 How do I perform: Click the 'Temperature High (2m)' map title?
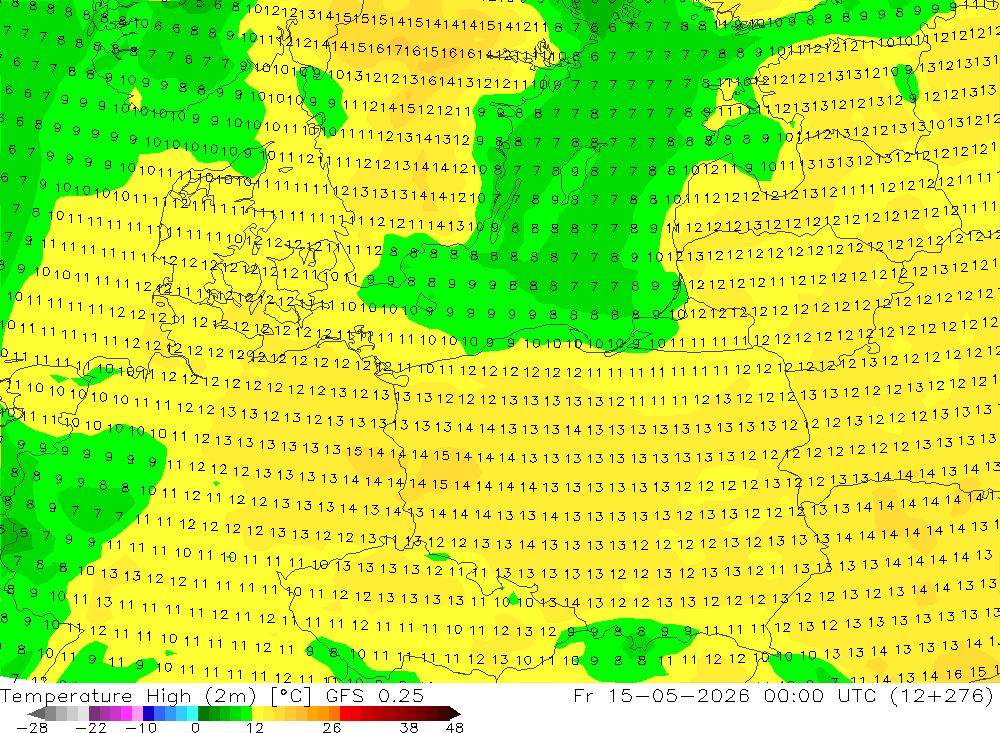click(x=128, y=696)
